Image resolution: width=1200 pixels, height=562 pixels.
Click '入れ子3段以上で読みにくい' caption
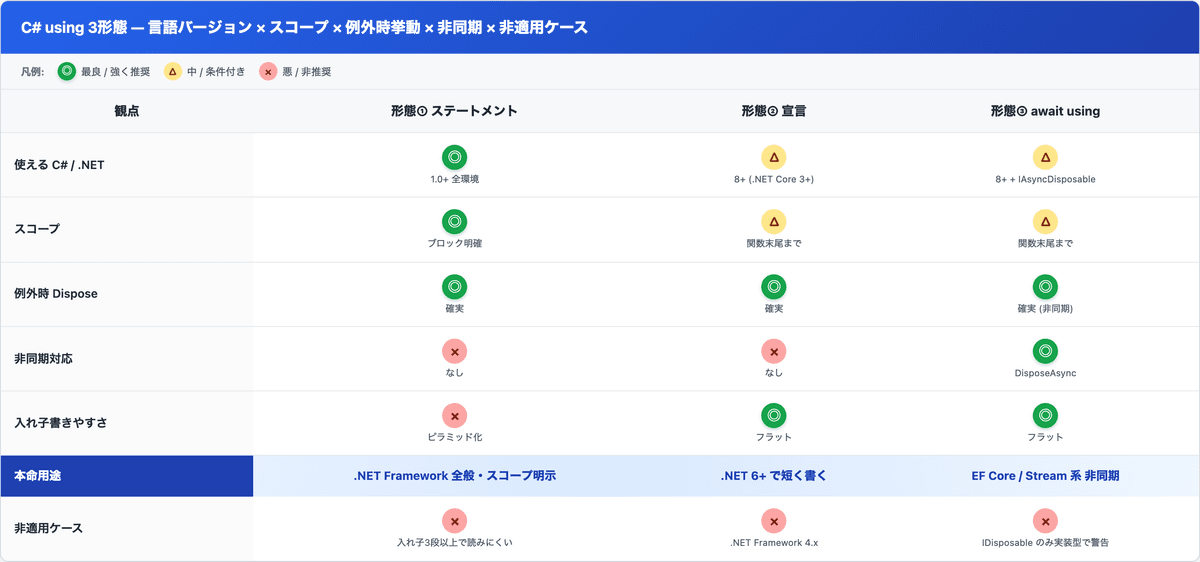(454, 543)
